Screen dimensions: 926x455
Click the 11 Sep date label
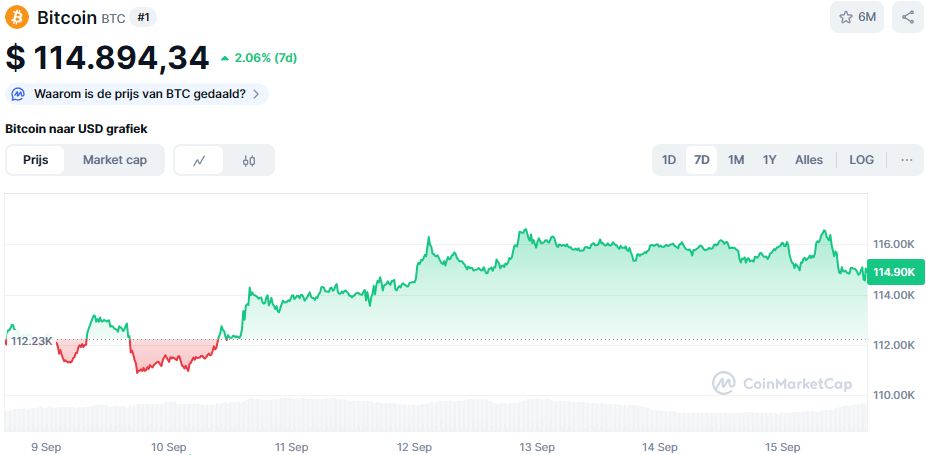[292, 447]
